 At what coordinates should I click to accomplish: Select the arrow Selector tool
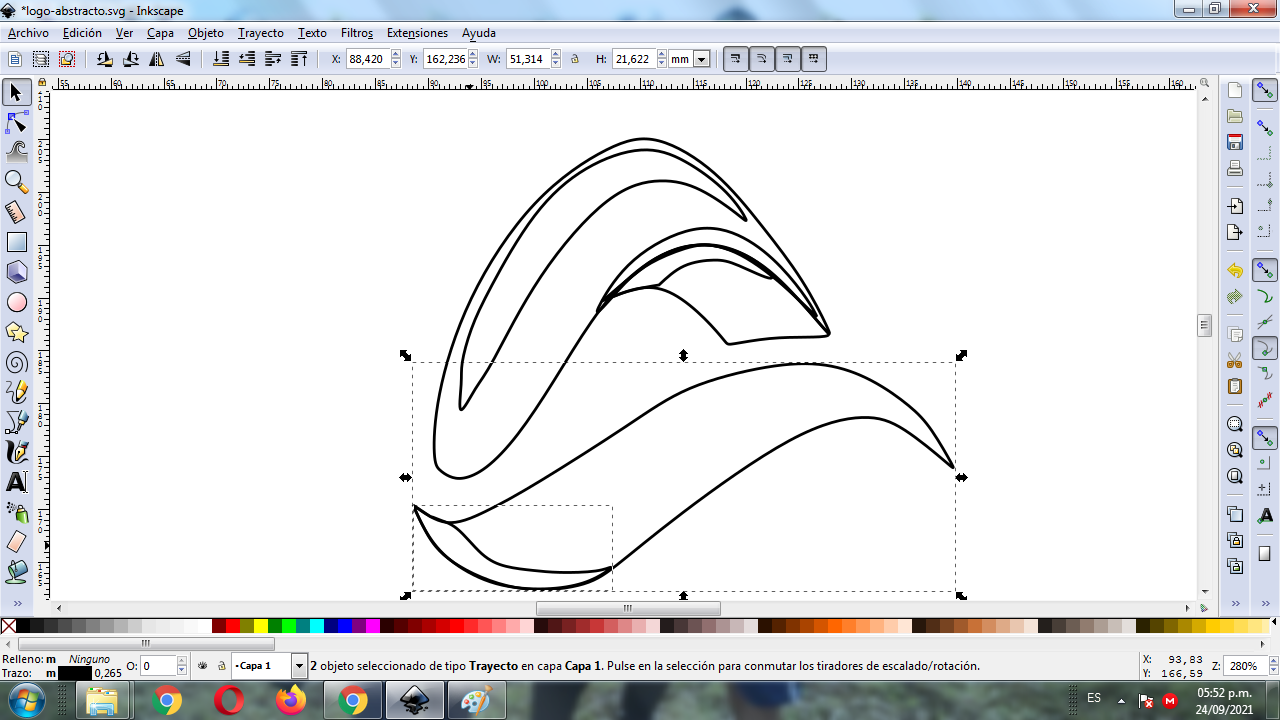coord(16,93)
